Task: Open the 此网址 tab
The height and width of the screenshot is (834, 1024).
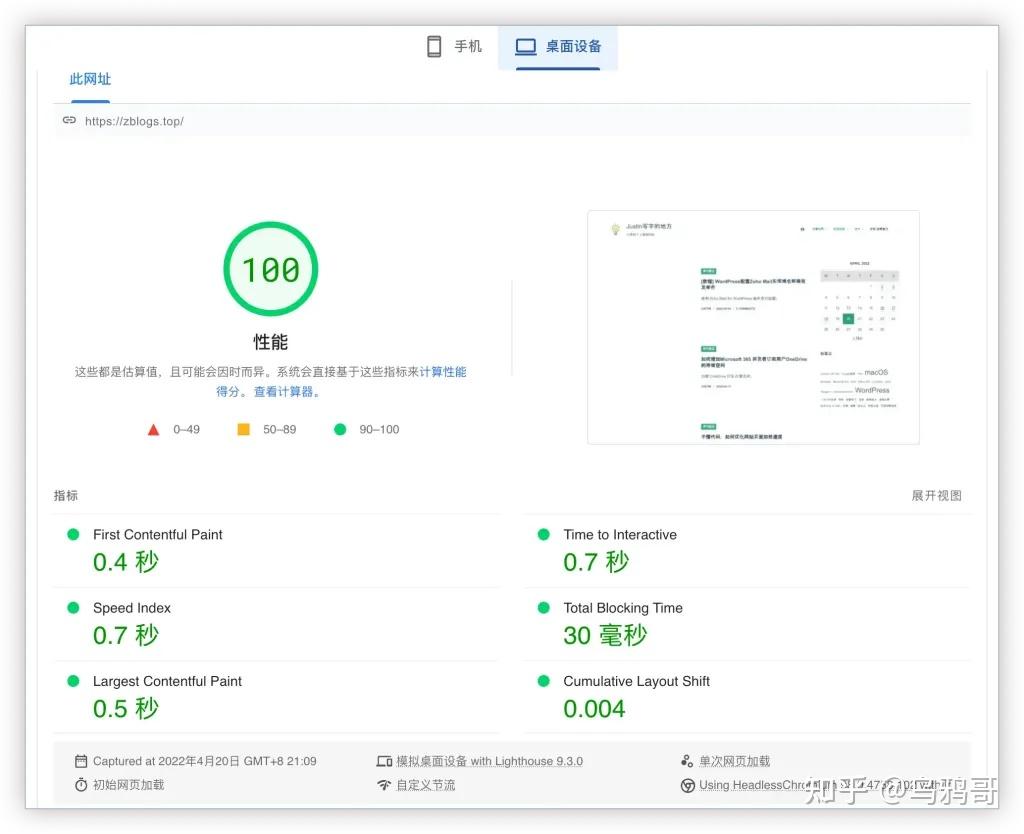Action: [x=90, y=79]
